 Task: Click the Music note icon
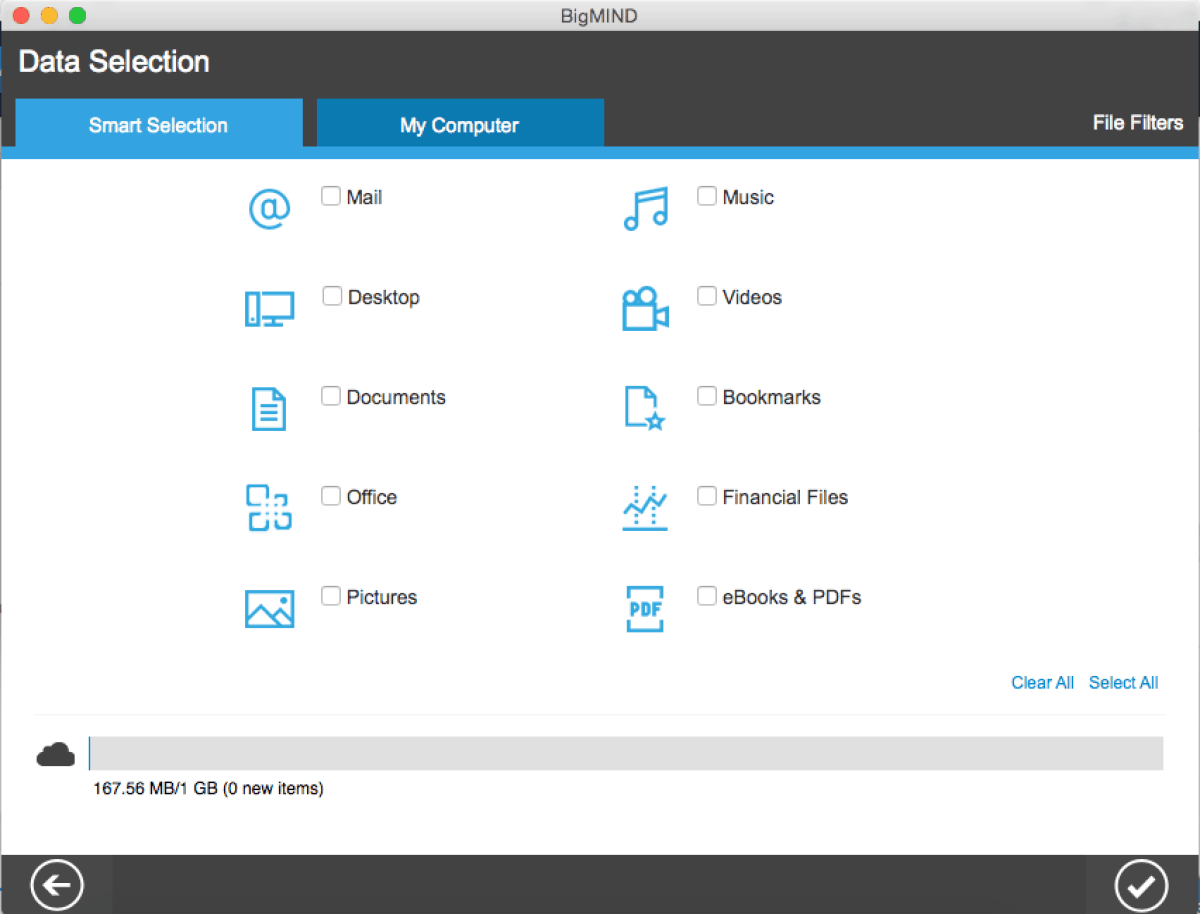[645, 209]
